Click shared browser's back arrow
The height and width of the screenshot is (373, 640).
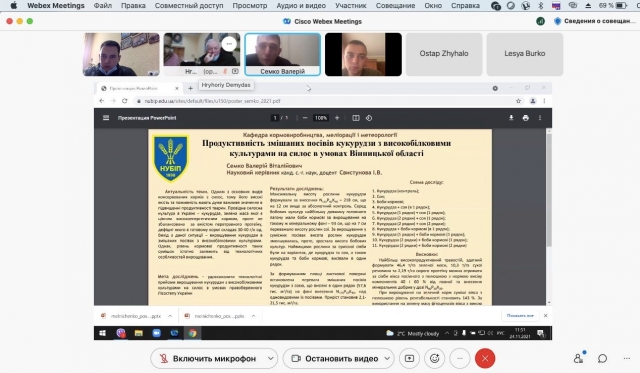[102, 101]
